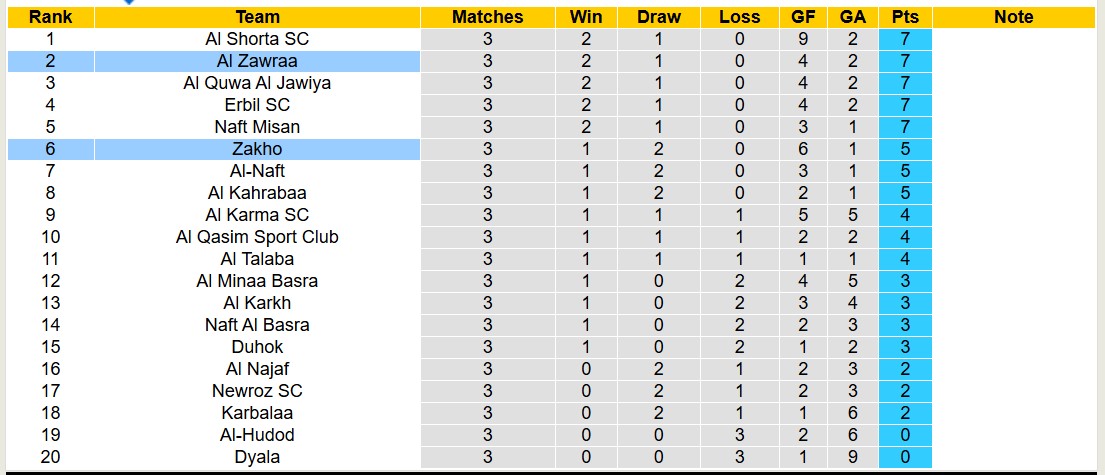Select the Loss column header
Viewport: 1105px width, 475px height.
click(x=739, y=17)
